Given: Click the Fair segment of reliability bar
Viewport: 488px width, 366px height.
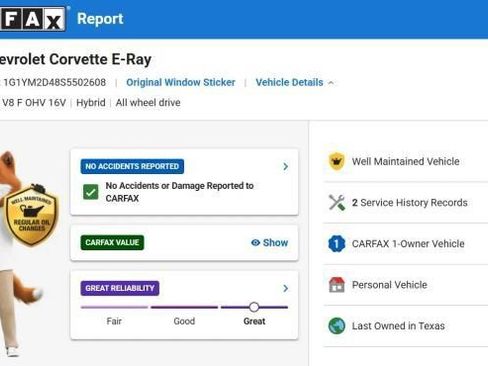Looking at the screenshot, I should pyautogui.click(x=114, y=307).
